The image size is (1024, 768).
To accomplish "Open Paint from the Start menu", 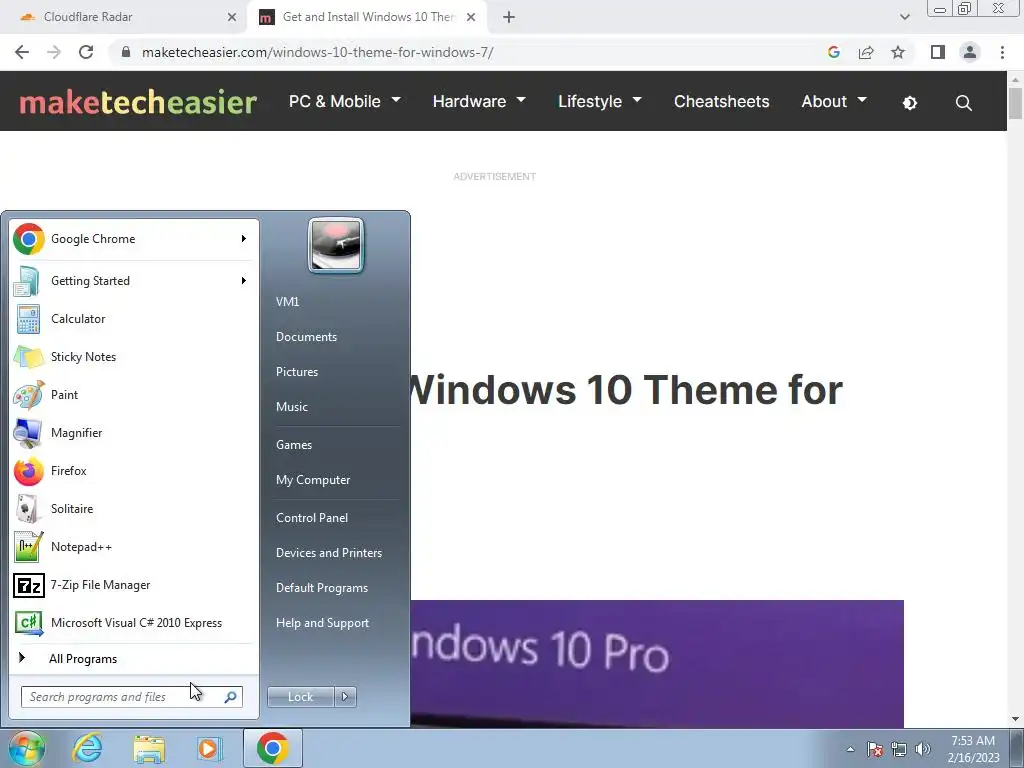I will [131, 394].
